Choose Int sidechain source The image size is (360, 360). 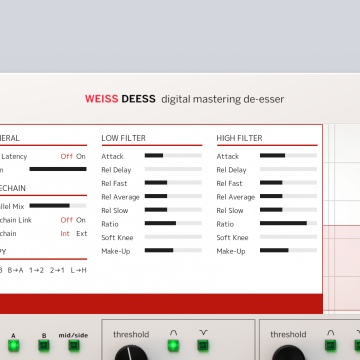click(x=65, y=234)
